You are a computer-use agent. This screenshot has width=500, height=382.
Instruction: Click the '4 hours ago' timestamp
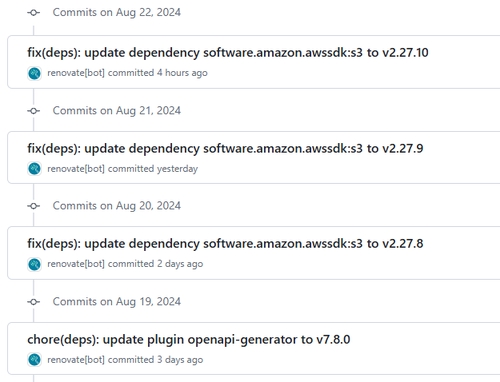pos(182,73)
